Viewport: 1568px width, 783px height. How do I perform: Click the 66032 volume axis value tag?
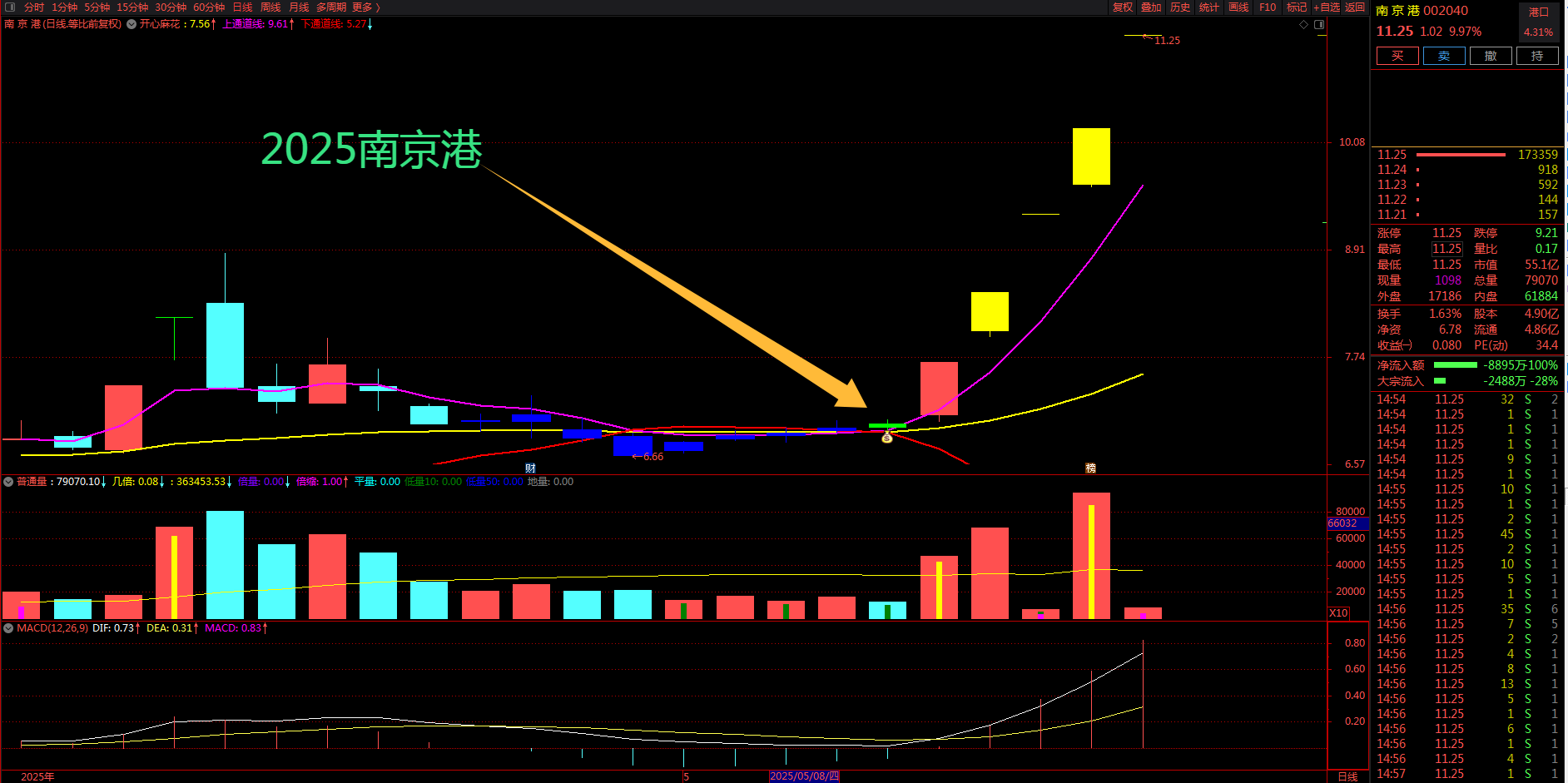point(1347,523)
